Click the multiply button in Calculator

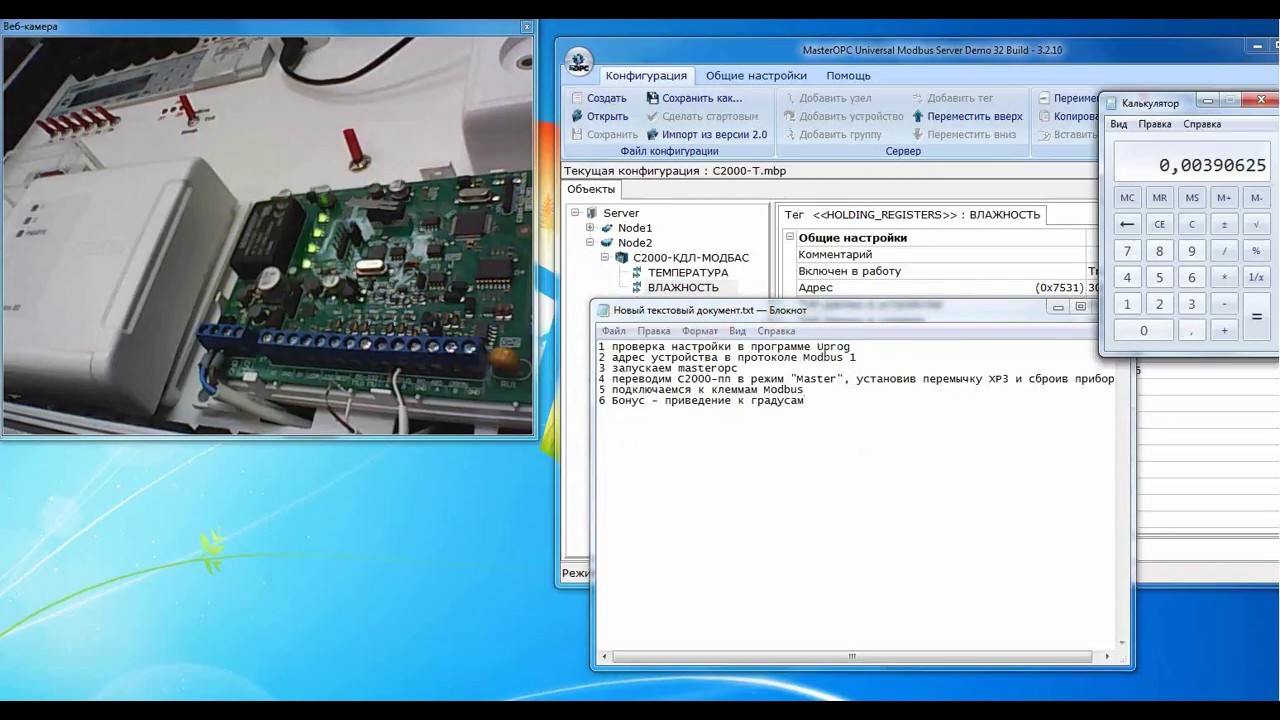point(1224,277)
